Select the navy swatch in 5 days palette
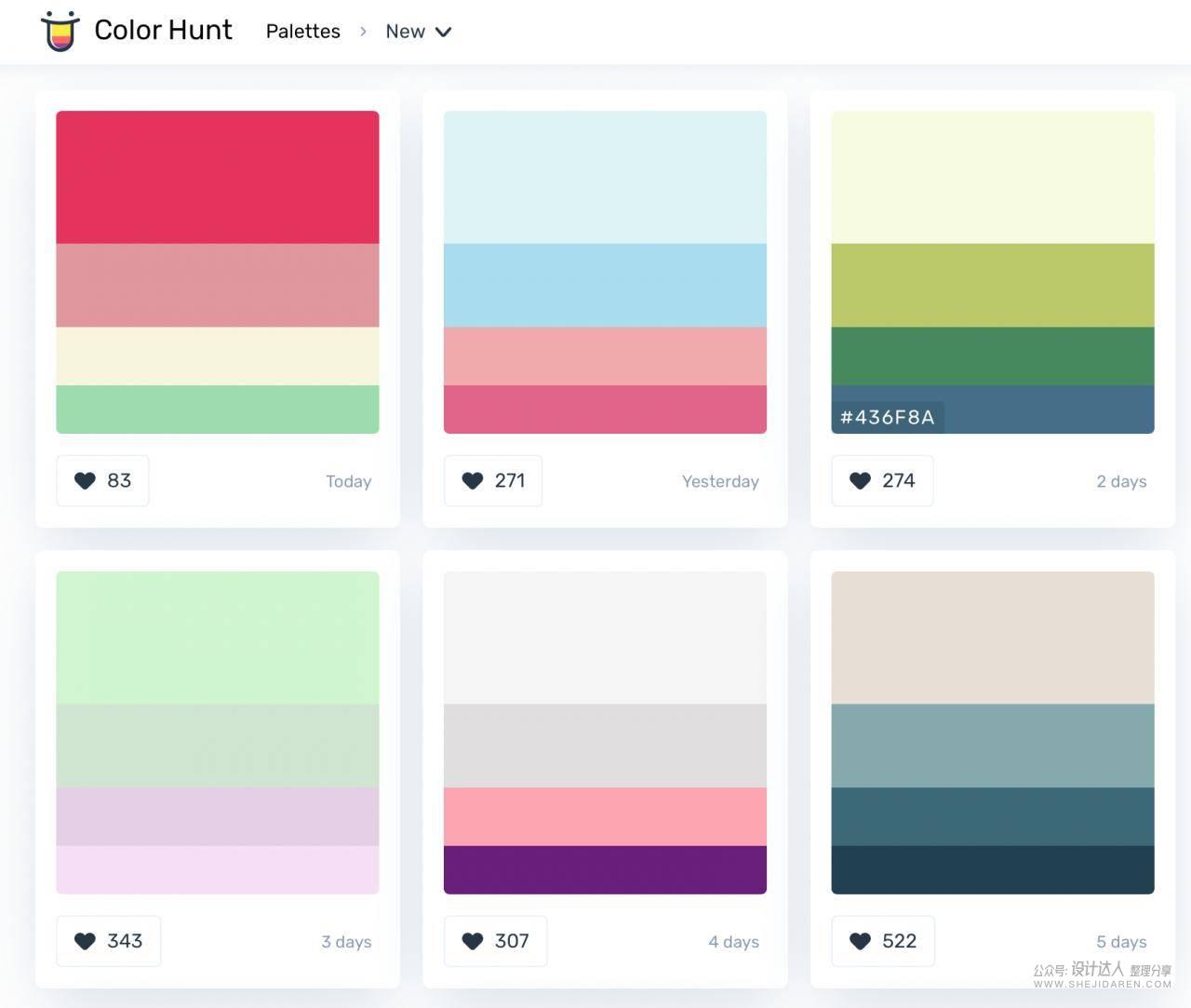1191x1008 pixels. coord(993,870)
